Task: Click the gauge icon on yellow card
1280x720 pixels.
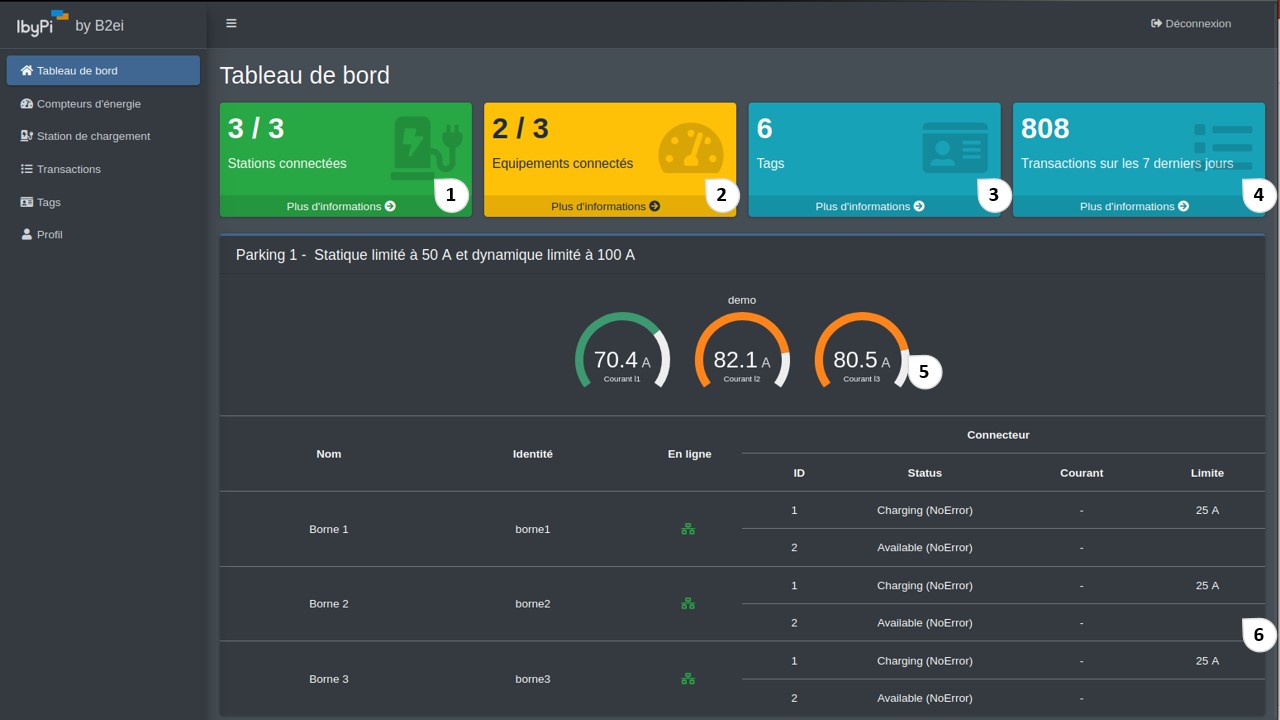Action: (691, 148)
